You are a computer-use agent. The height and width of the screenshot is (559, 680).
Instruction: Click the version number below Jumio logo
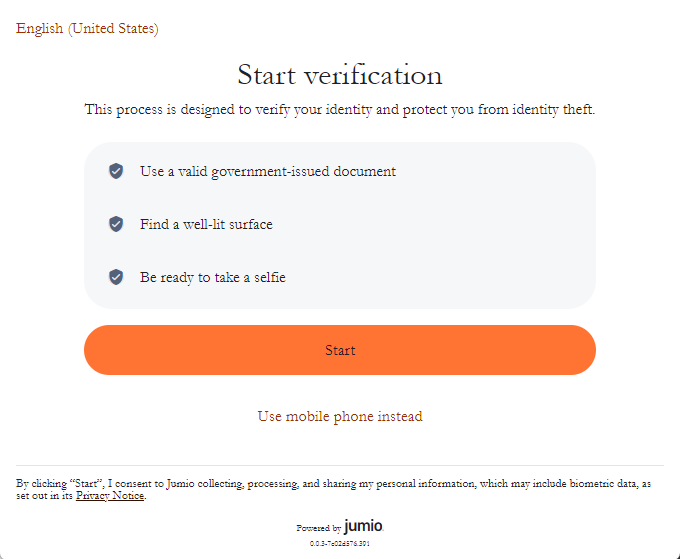point(340,544)
